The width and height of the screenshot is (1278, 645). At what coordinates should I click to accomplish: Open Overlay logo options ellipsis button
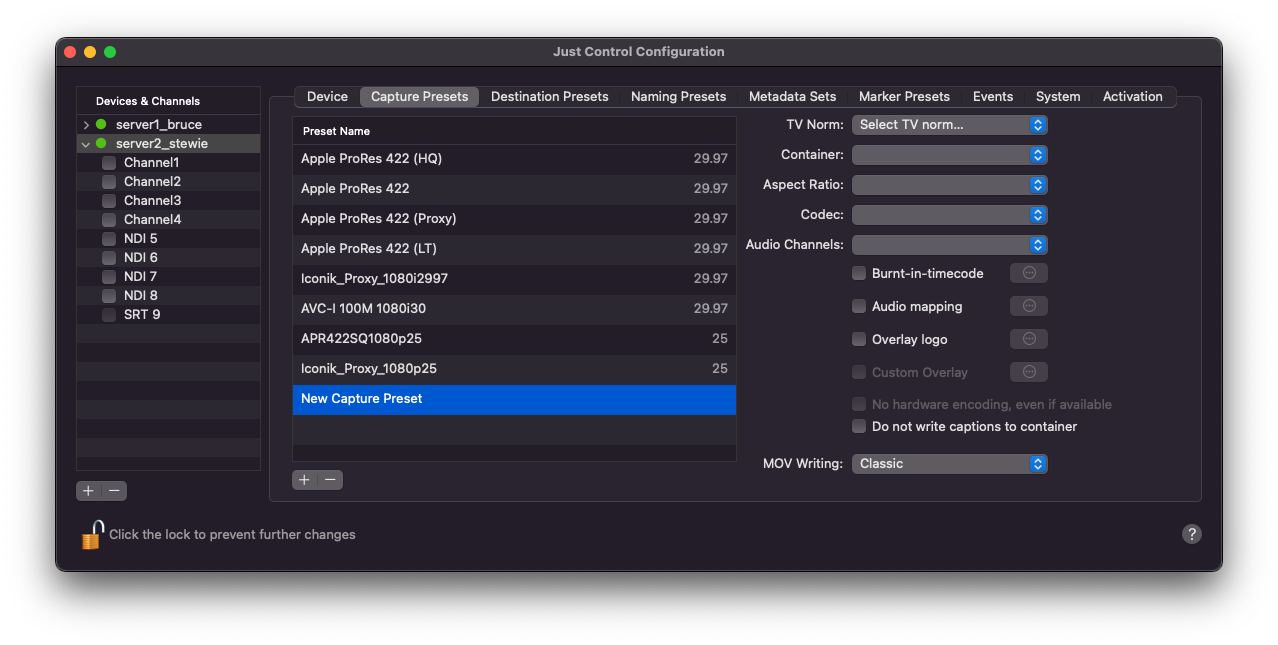tap(1029, 339)
